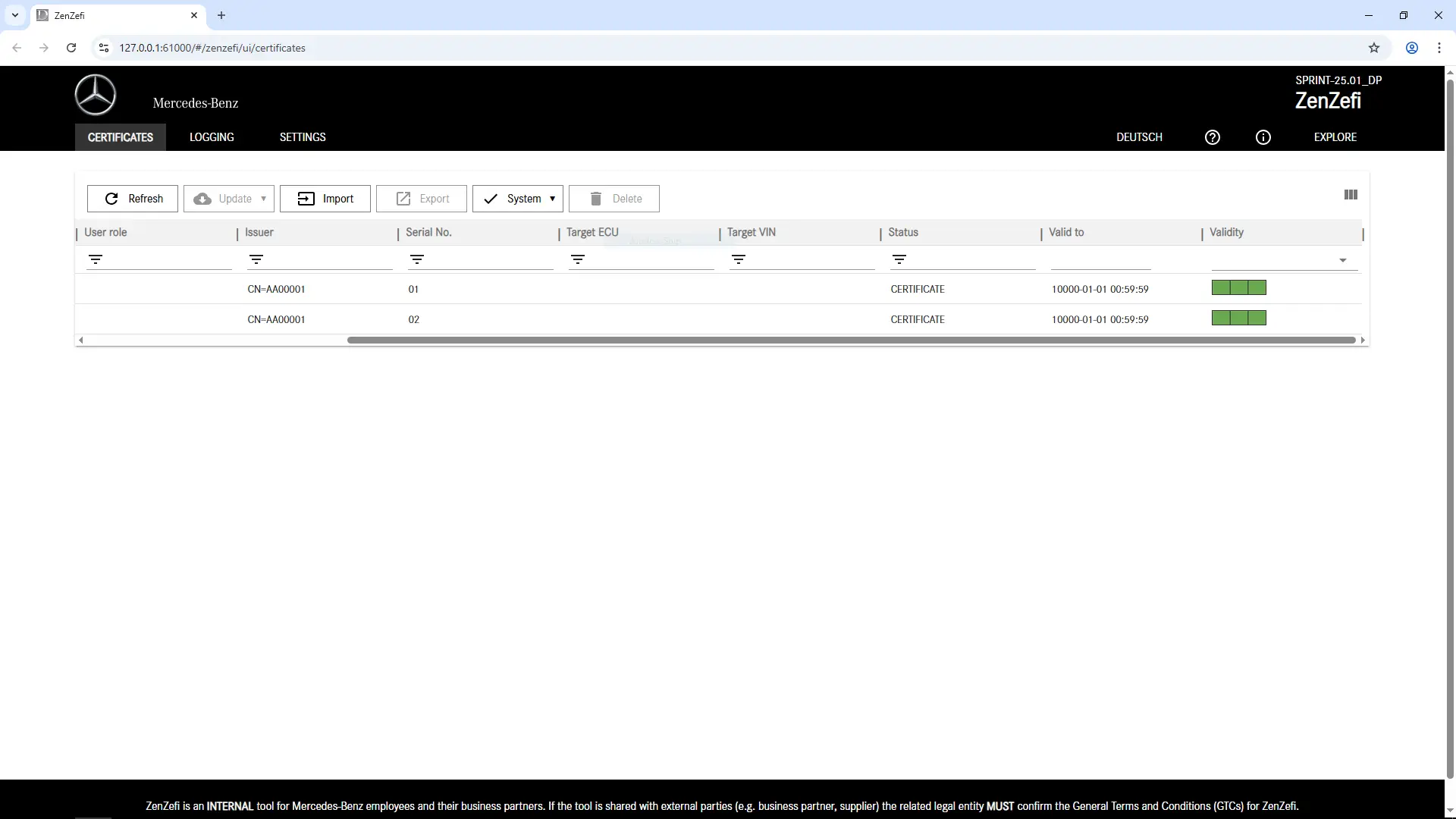Click the Refresh button
The height and width of the screenshot is (819, 1456).
(133, 199)
